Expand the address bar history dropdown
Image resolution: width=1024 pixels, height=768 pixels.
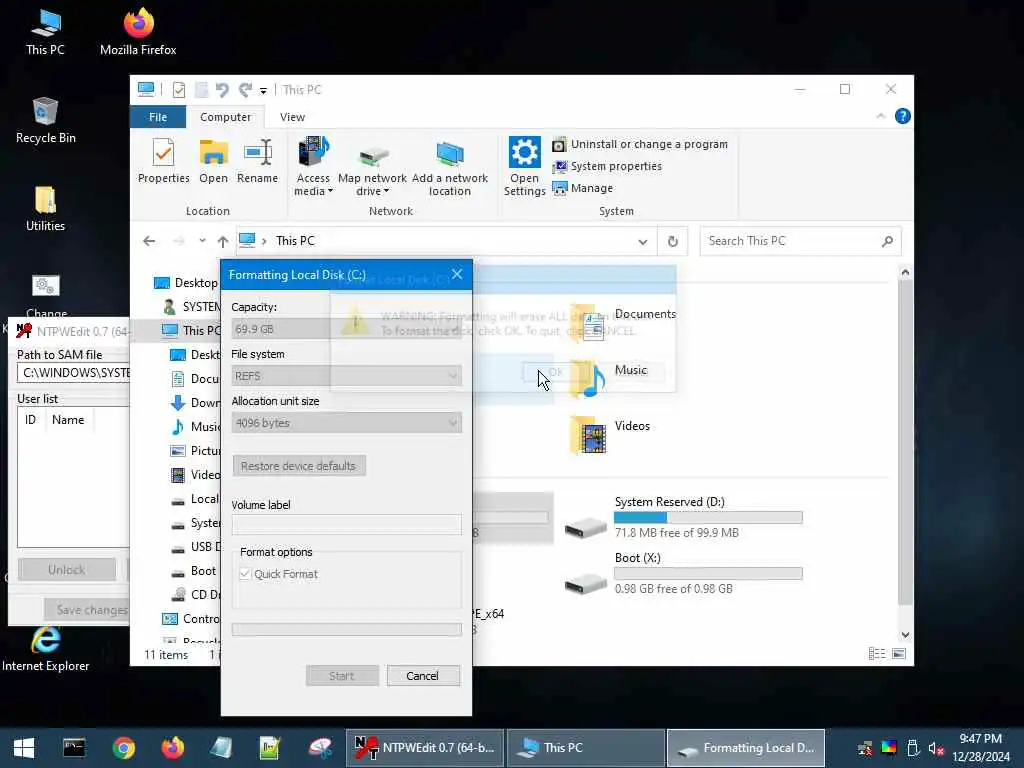[643, 242]
